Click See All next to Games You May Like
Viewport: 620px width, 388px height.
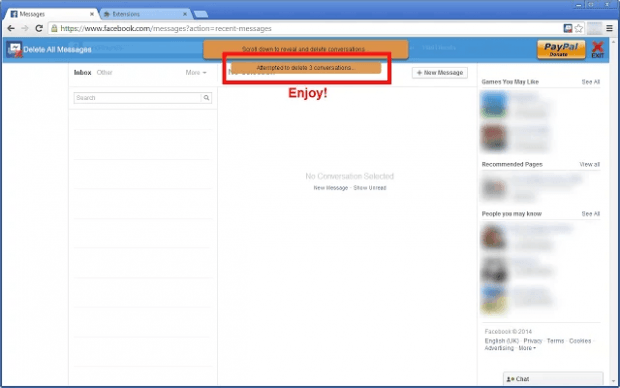tap(591, 82)
